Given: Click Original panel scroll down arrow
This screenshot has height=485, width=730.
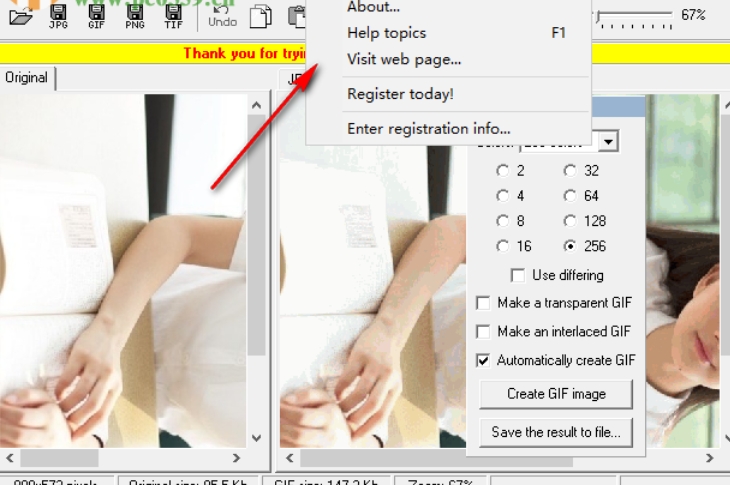Looking at the screenshot, I should pyautogui.click(x=256, y=438).
